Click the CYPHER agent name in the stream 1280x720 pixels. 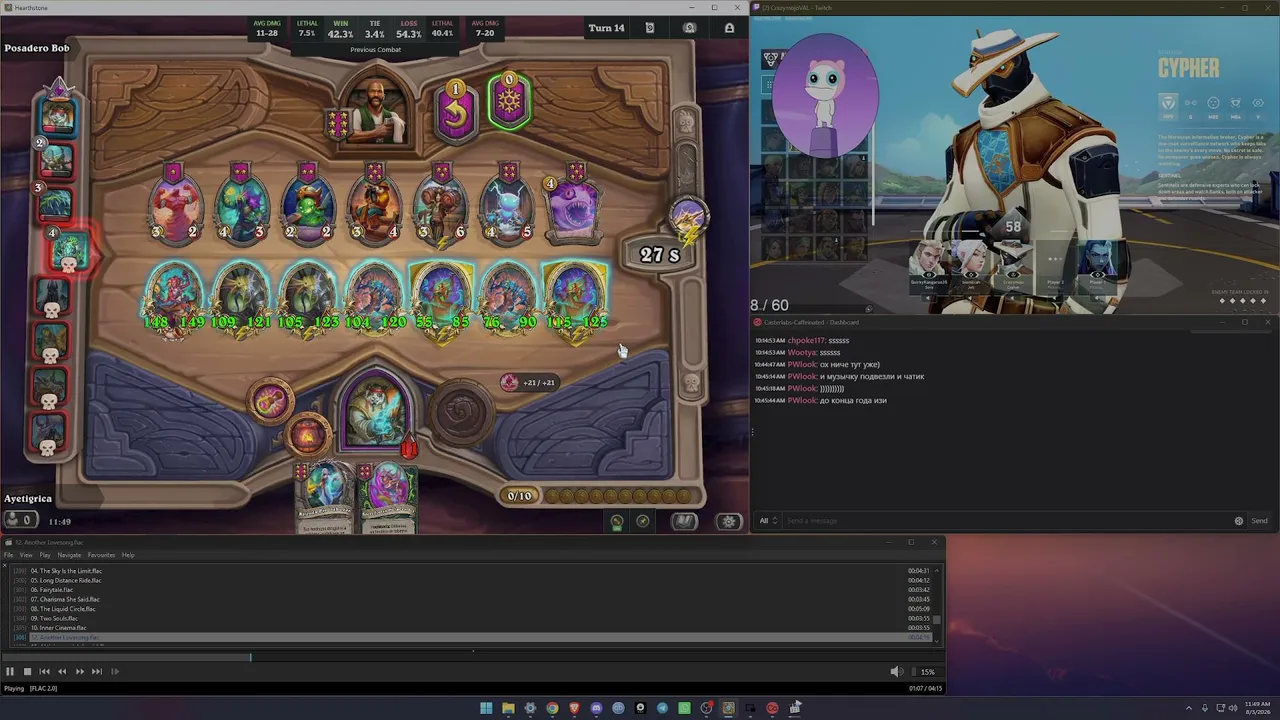1188,68
